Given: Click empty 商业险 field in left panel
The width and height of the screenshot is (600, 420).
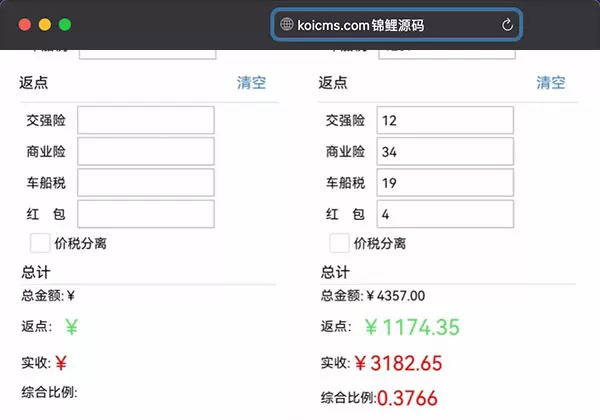Looking at the screenshot, I should click(146, 151).
